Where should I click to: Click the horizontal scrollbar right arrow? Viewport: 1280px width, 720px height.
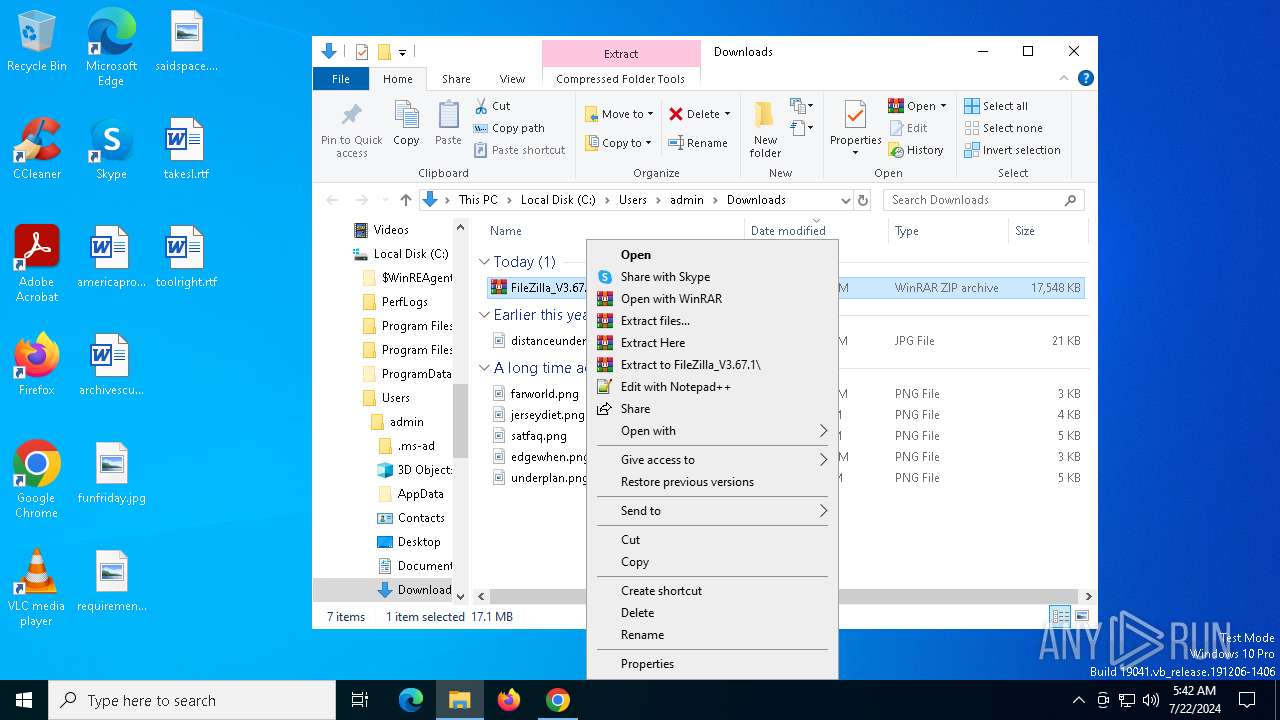click(x=1088, y=596)
